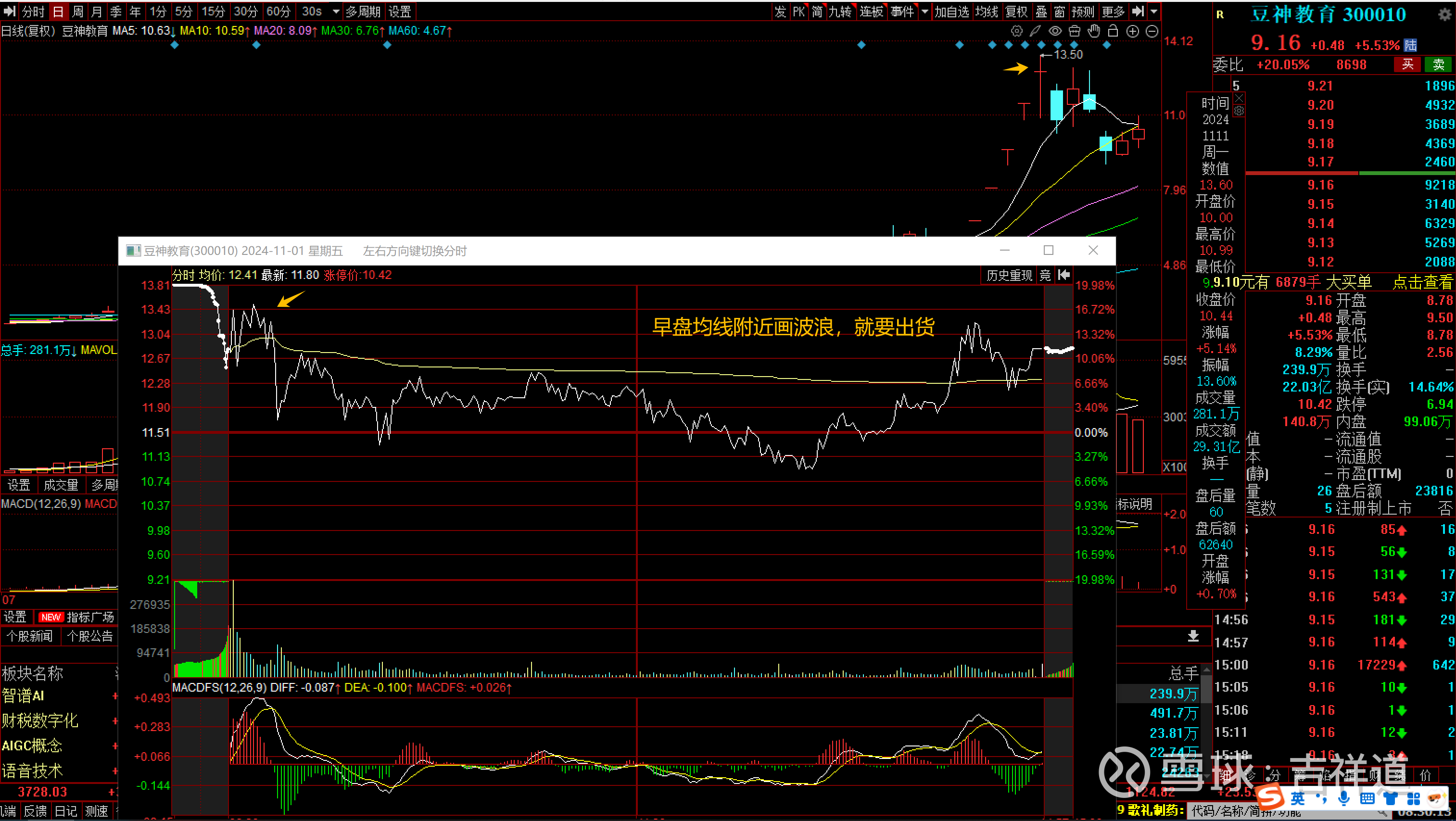Open the 复权 adjustment options

[x=1016, y=11]
